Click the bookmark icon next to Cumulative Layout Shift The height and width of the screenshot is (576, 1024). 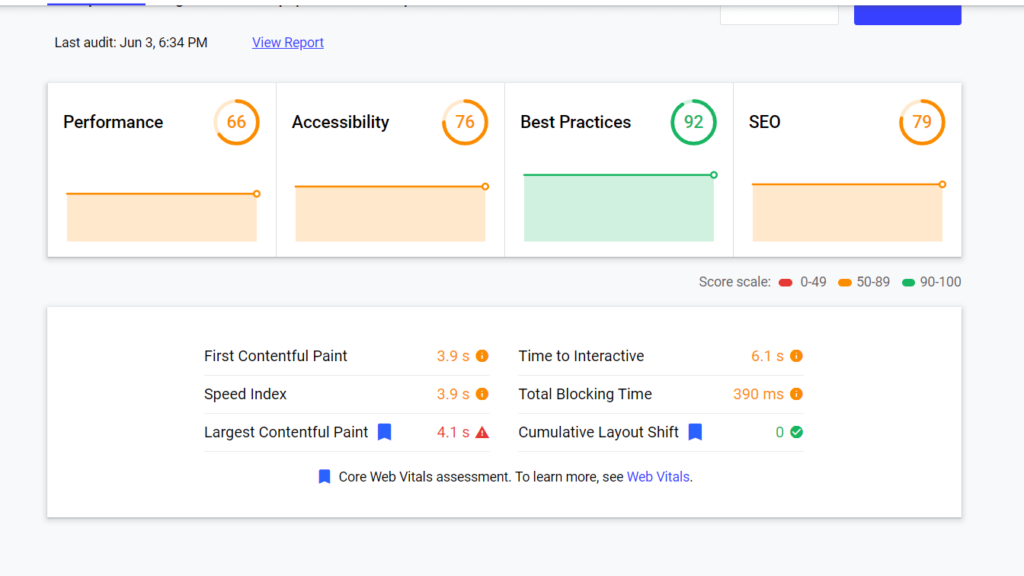click(x=695, y=432)
